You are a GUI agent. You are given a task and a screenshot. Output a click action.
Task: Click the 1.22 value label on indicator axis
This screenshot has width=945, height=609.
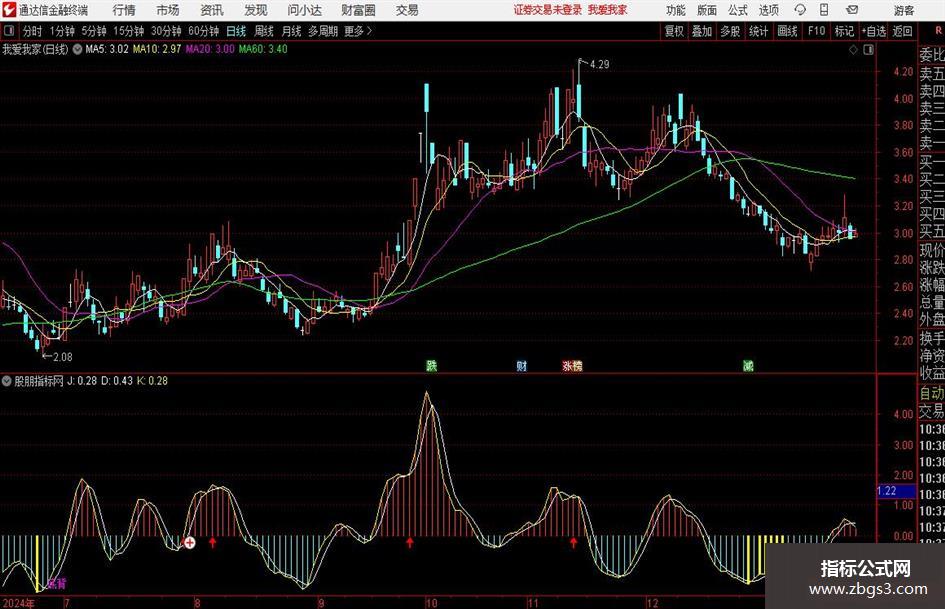[886, 491]
